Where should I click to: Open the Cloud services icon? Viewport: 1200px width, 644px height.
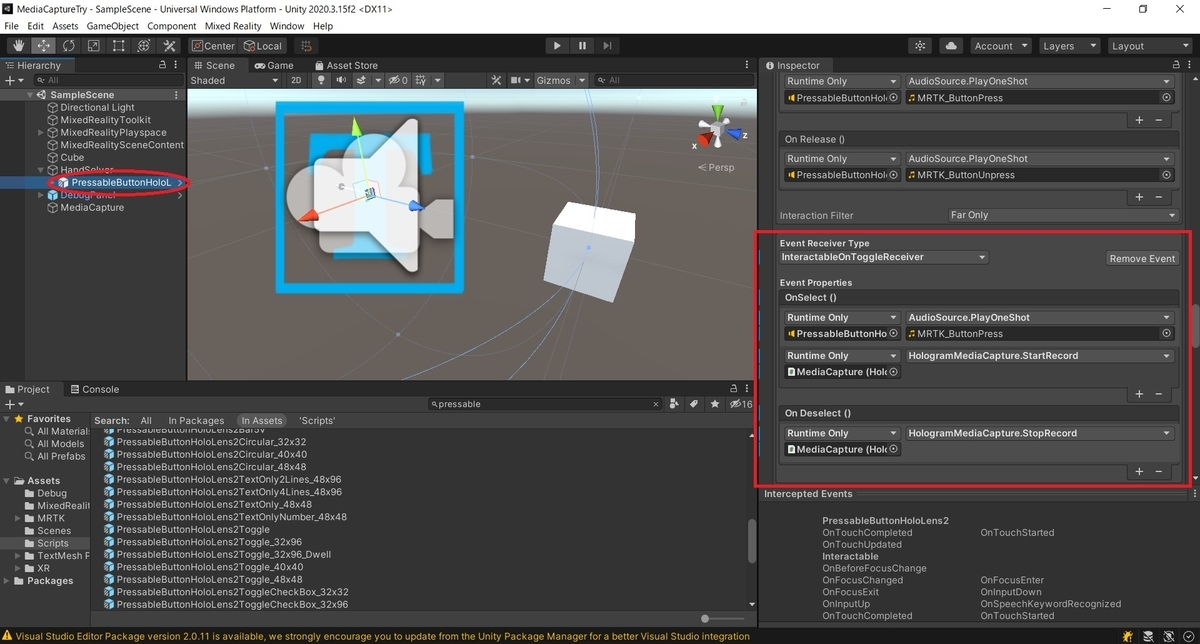coord(951,46)
